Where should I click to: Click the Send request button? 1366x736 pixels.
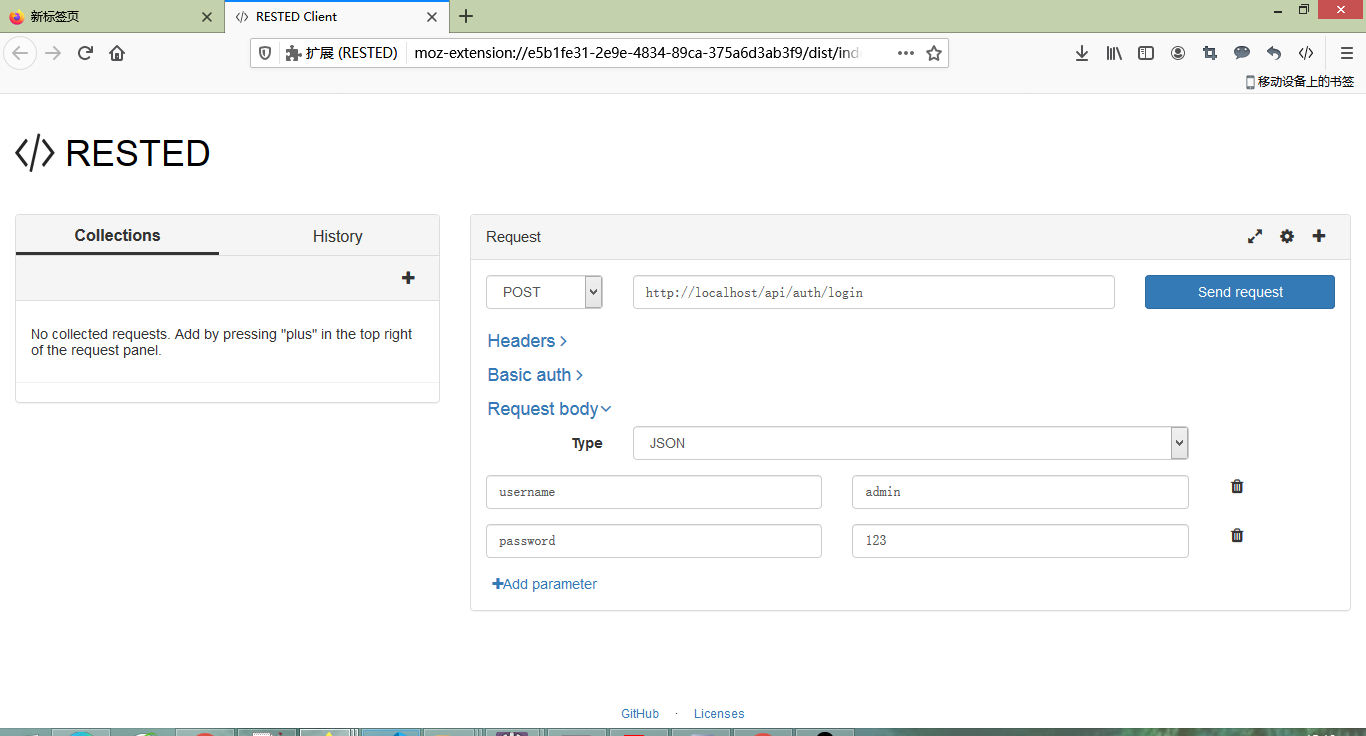[x=1240, y=292]
